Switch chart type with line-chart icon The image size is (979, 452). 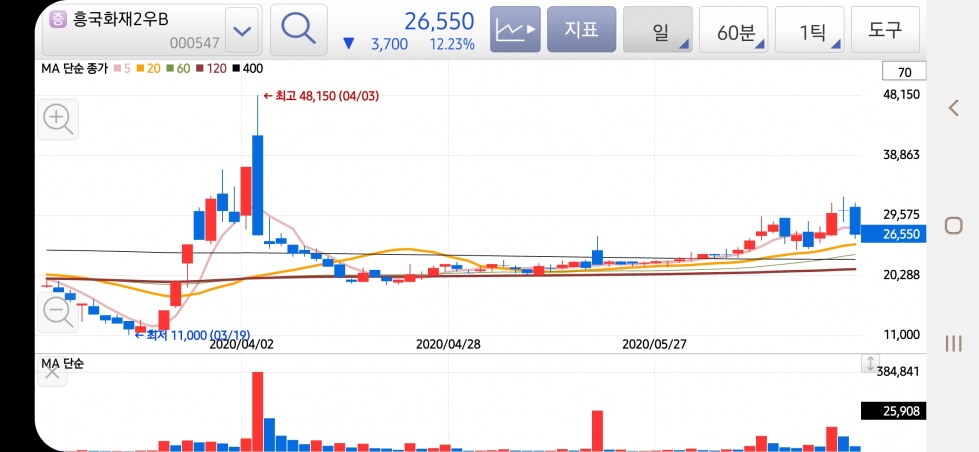click(x=515, y=29)
